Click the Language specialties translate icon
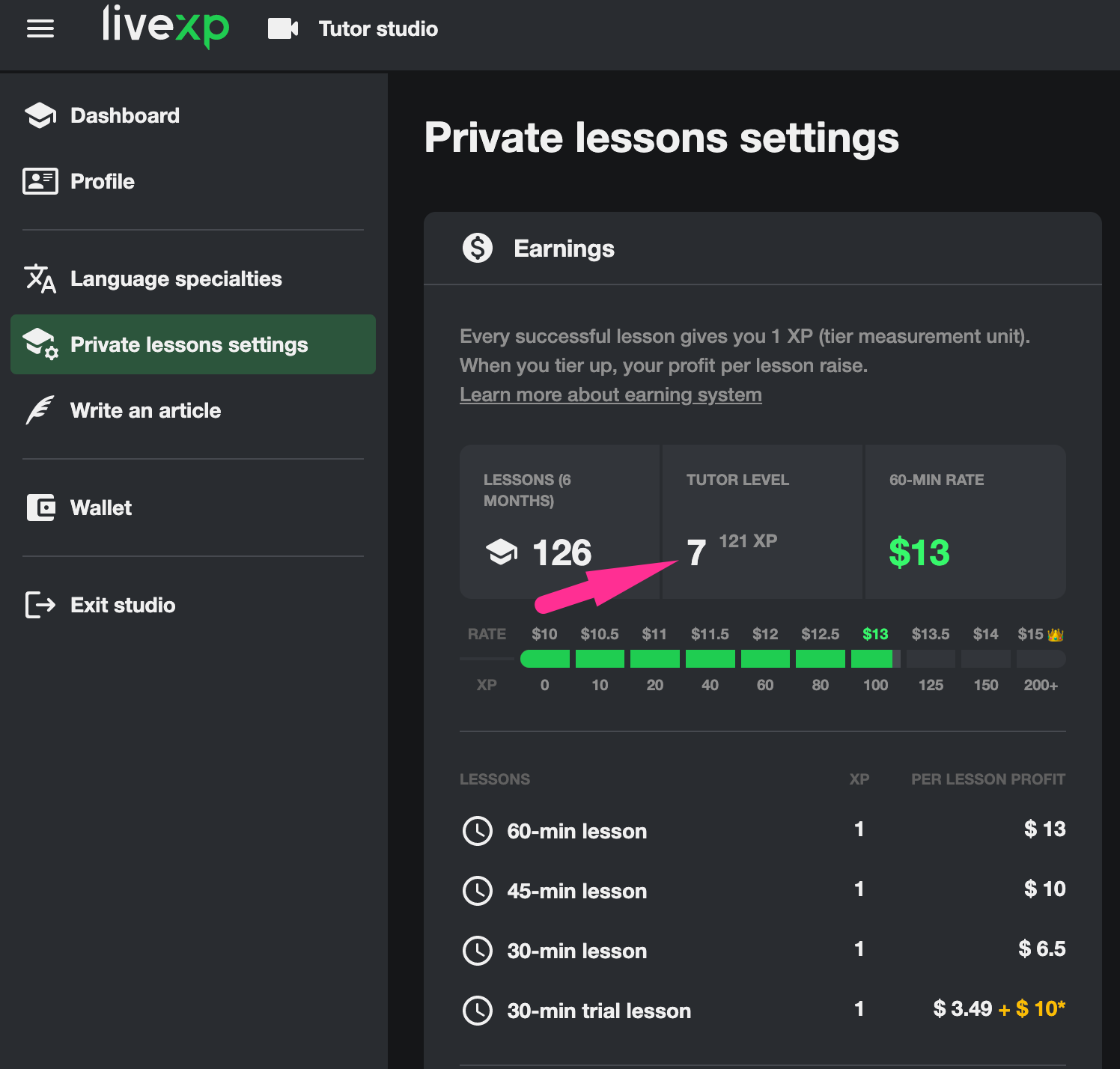Screen dimensions: 1120x1069 tap(40, 278)
